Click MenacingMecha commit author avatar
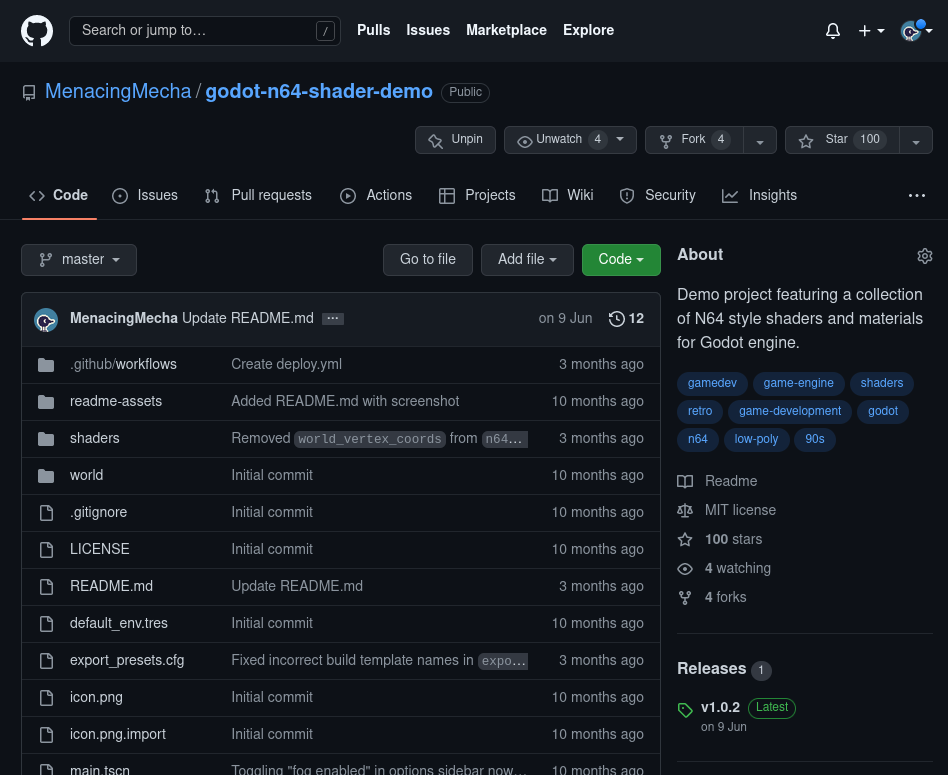The width and height of the screenshot is (948, 775). (46, 320)
